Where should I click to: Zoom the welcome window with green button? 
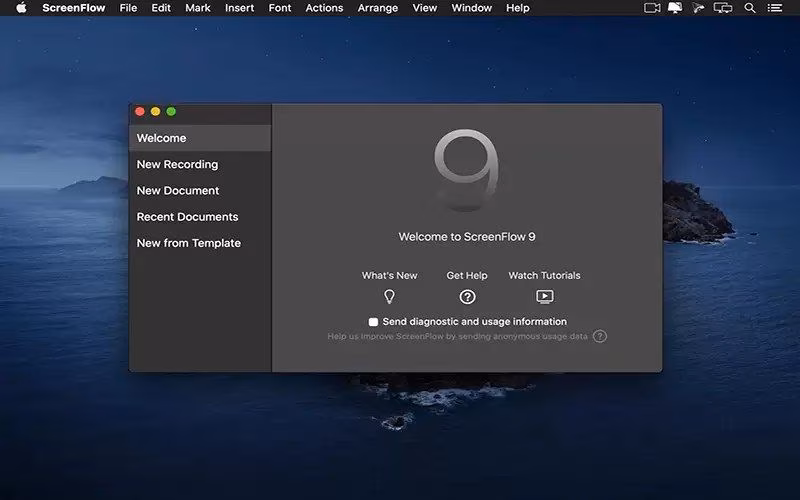pos(171,111)
